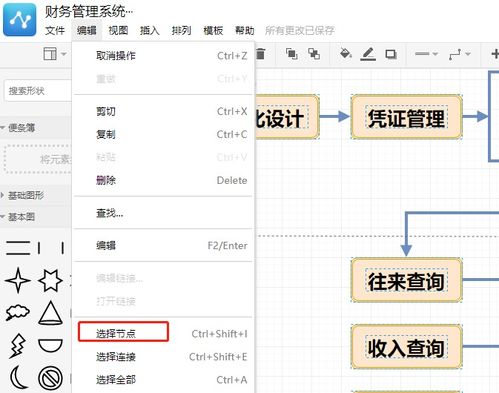Click the 所有更改已保存 status text
This screenshot has height=393, width=499.
coord(300,31)
